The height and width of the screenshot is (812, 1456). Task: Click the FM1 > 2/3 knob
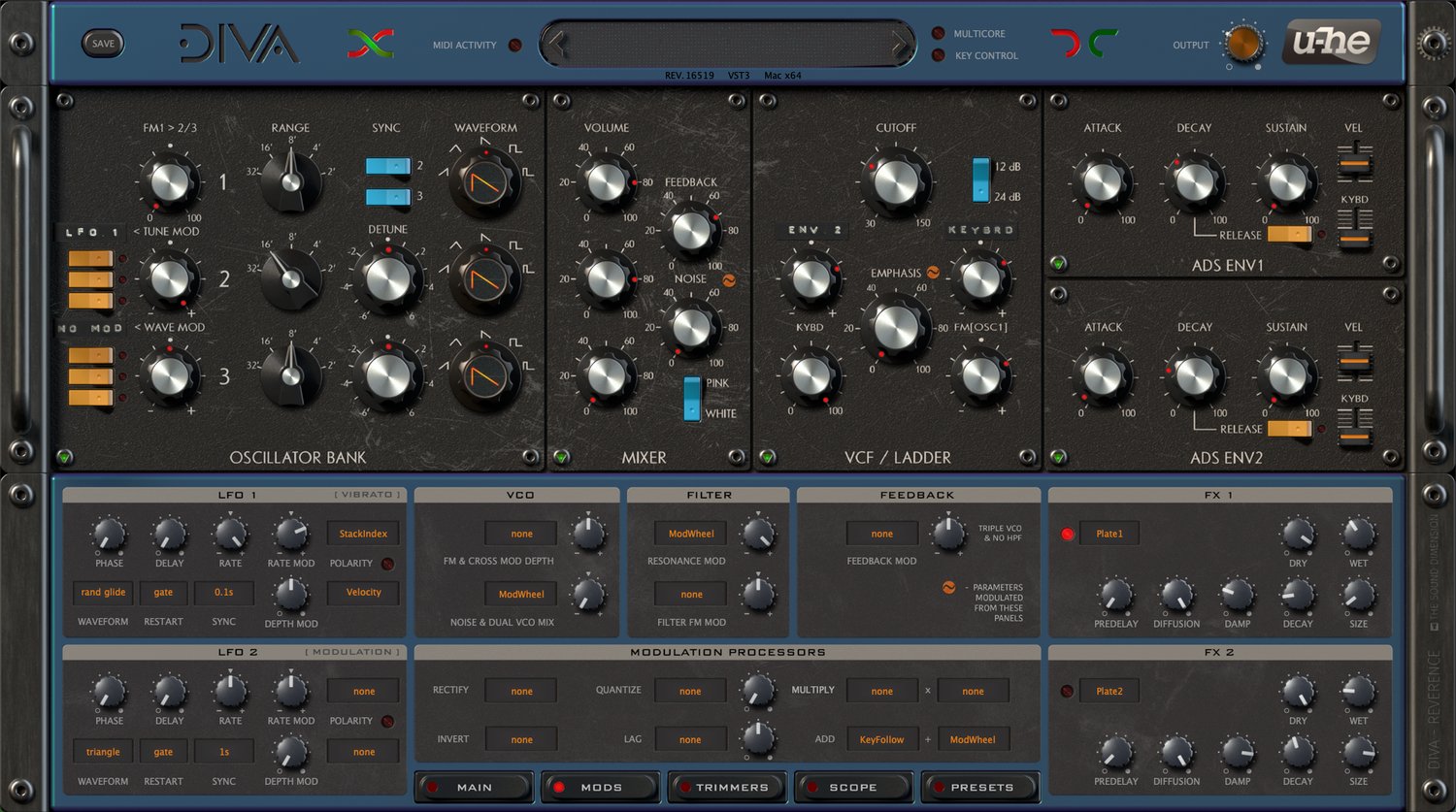(x=170, y=181)
